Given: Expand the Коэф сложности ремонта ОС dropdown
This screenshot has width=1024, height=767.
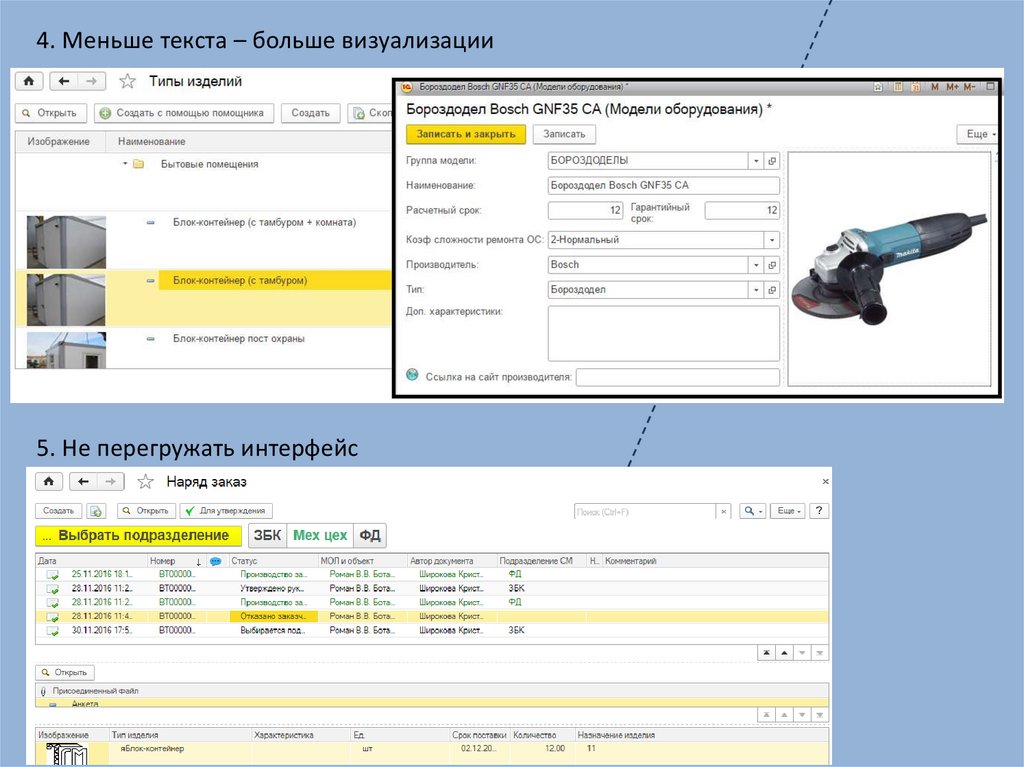Looking at the screenshot, I should pos(771,240).
